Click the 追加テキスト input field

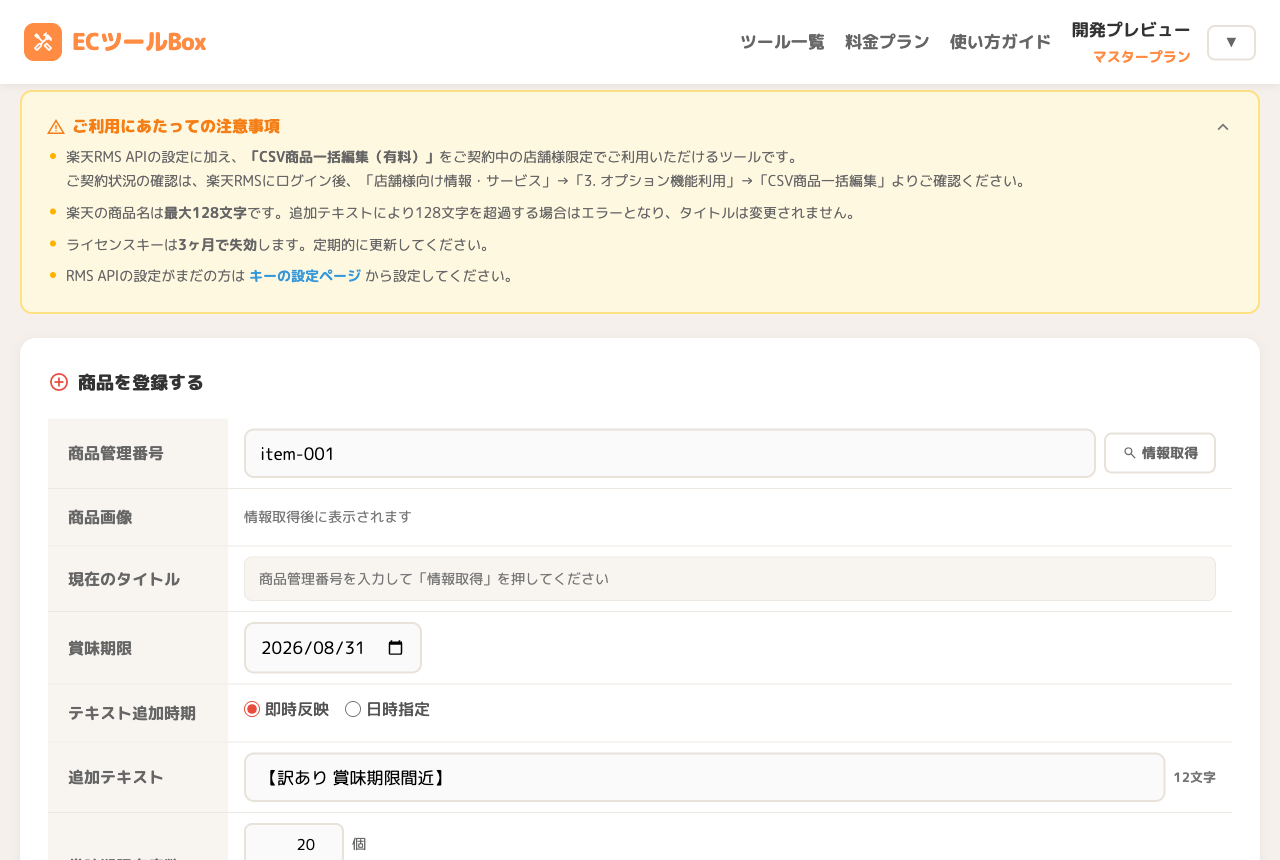(x=705, y=777)
